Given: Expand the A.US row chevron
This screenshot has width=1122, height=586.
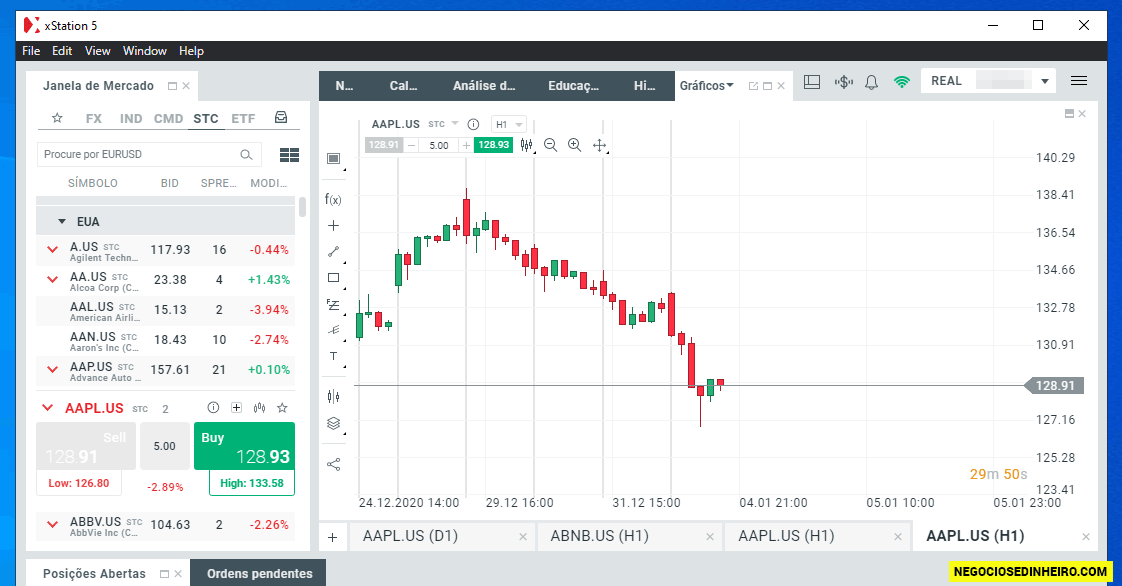Looking at the screenshot, I should tap(52, 250).
